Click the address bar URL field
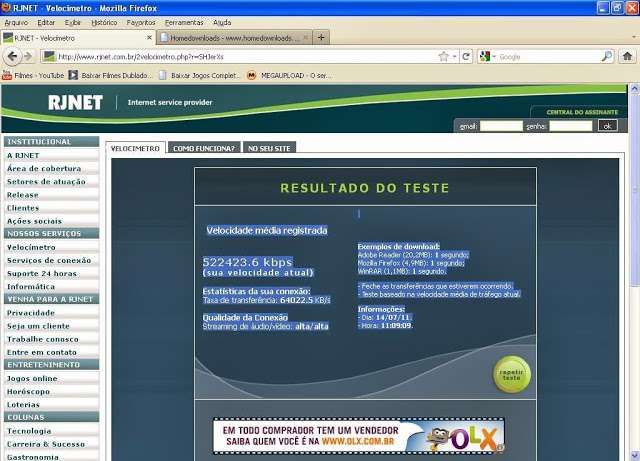This screenshot has height=461, width=640. click(245, 56)
